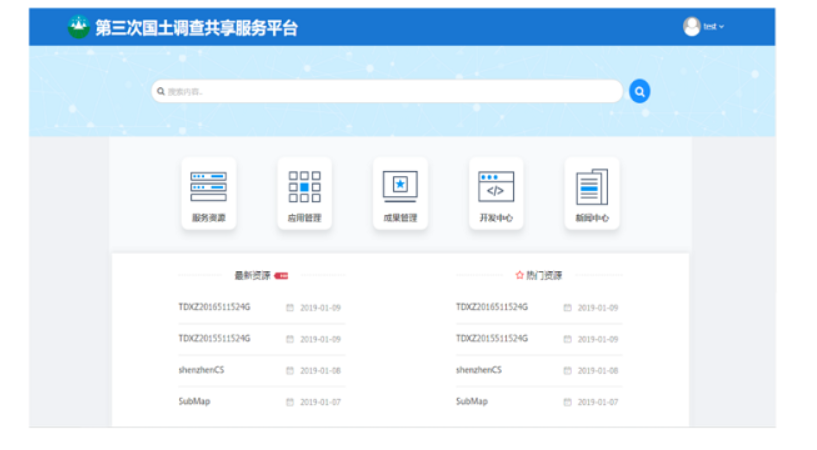Viewport: 817px width, 450px height.
Task: Open the news center document icon card
Action: click(x=592, y=194)
